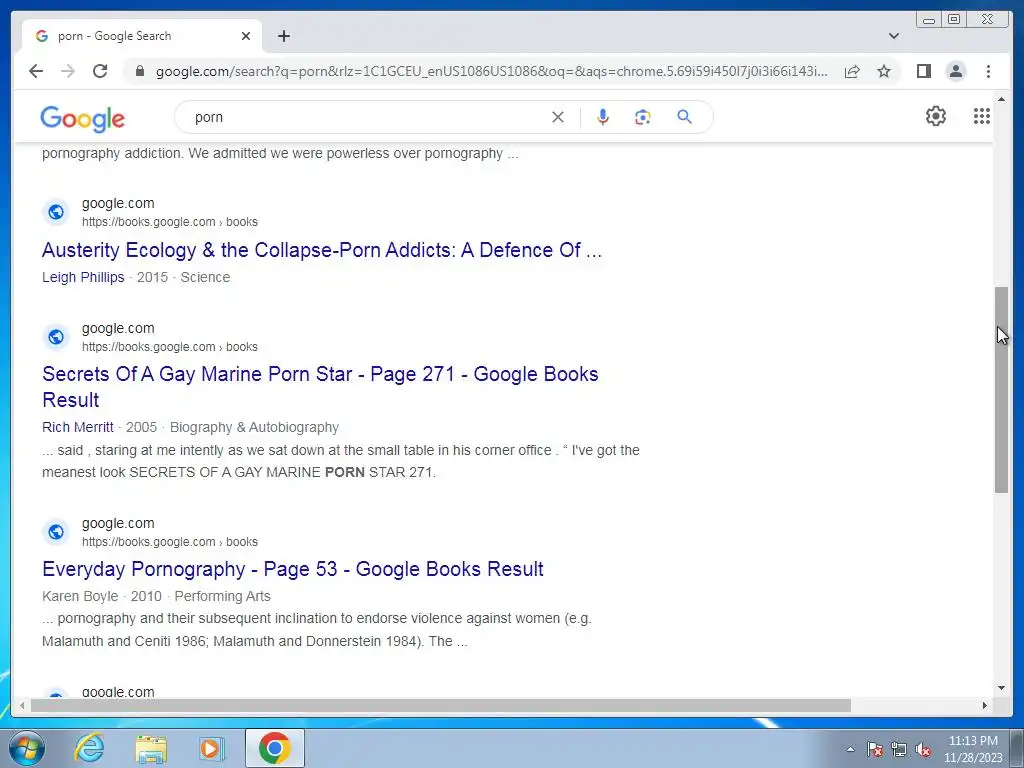Viewport: 1024px width, 768px height.
Task: Click the forward navigation arrow
Action: pyautogui.click(x=68, y=71)
